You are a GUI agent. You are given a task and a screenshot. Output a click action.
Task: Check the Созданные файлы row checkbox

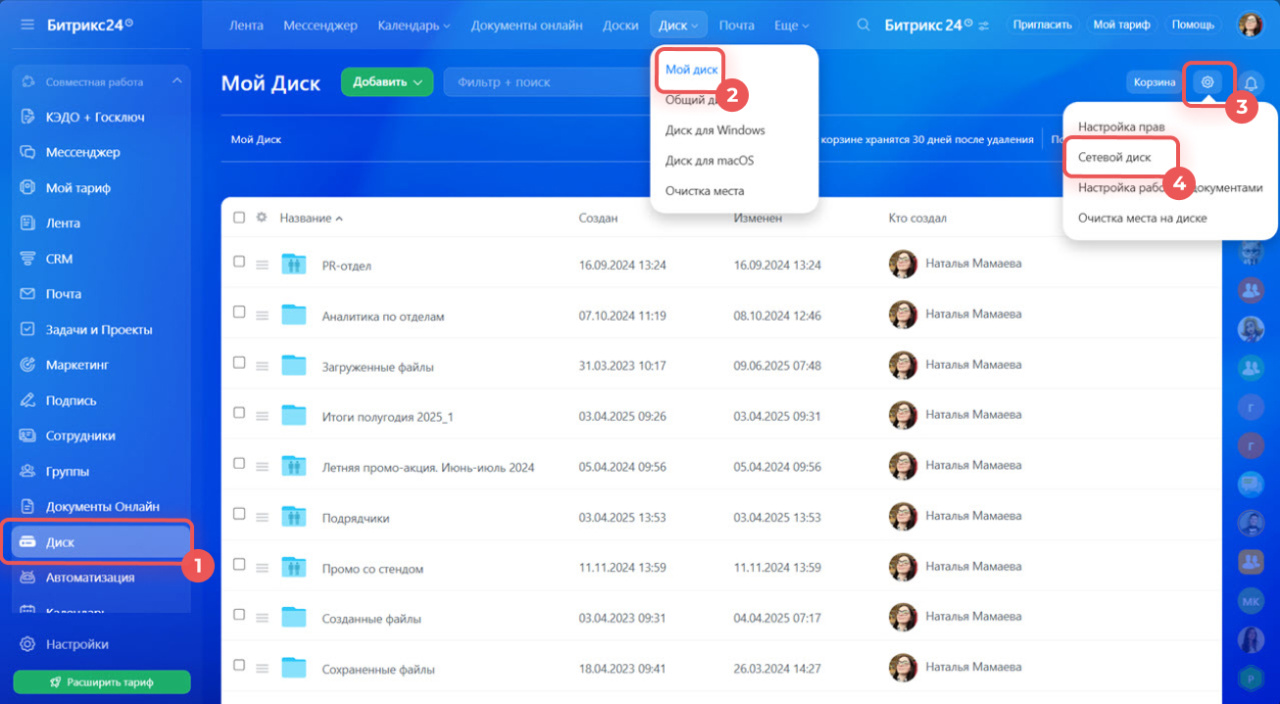pyautogui.click(x=239, y=615)
